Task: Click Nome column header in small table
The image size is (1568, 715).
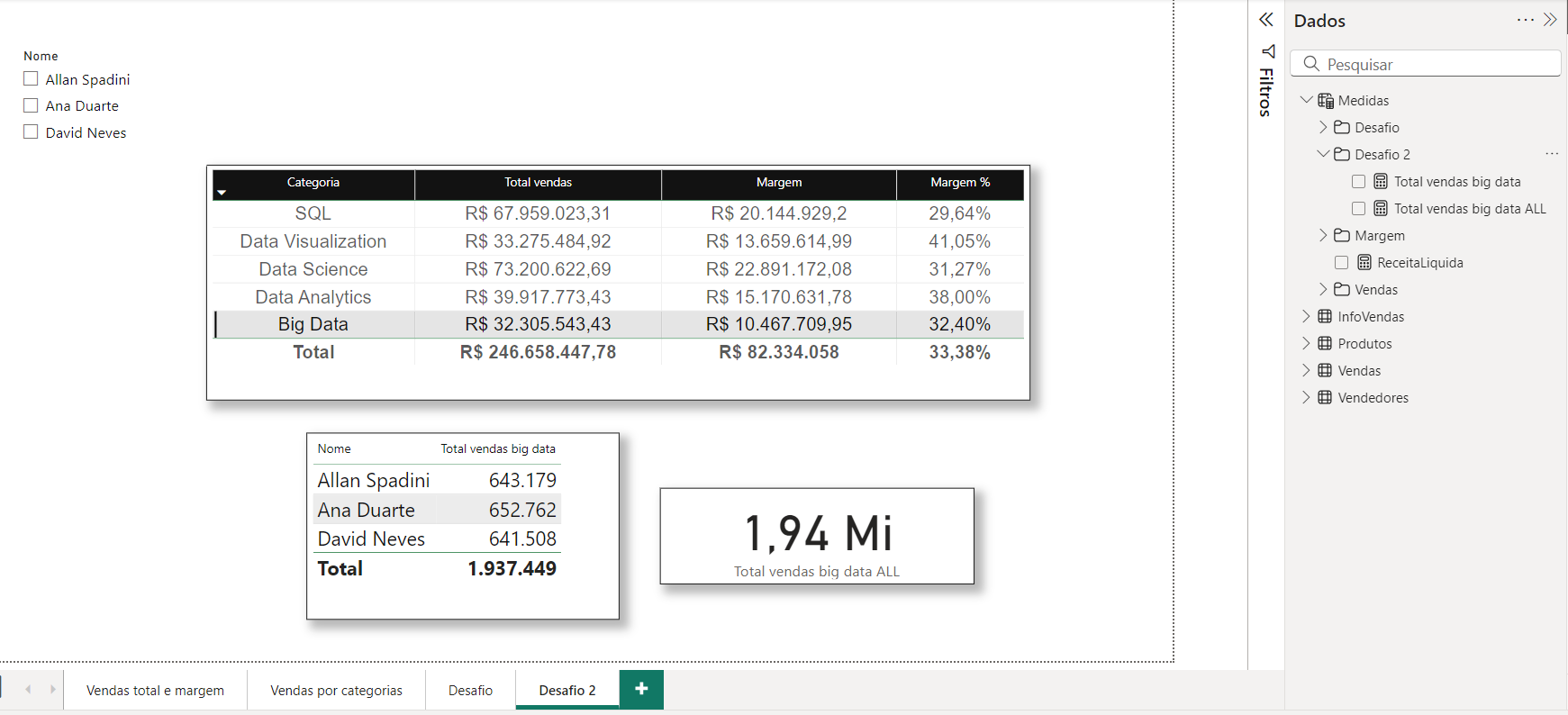Action: coord(334,448)
